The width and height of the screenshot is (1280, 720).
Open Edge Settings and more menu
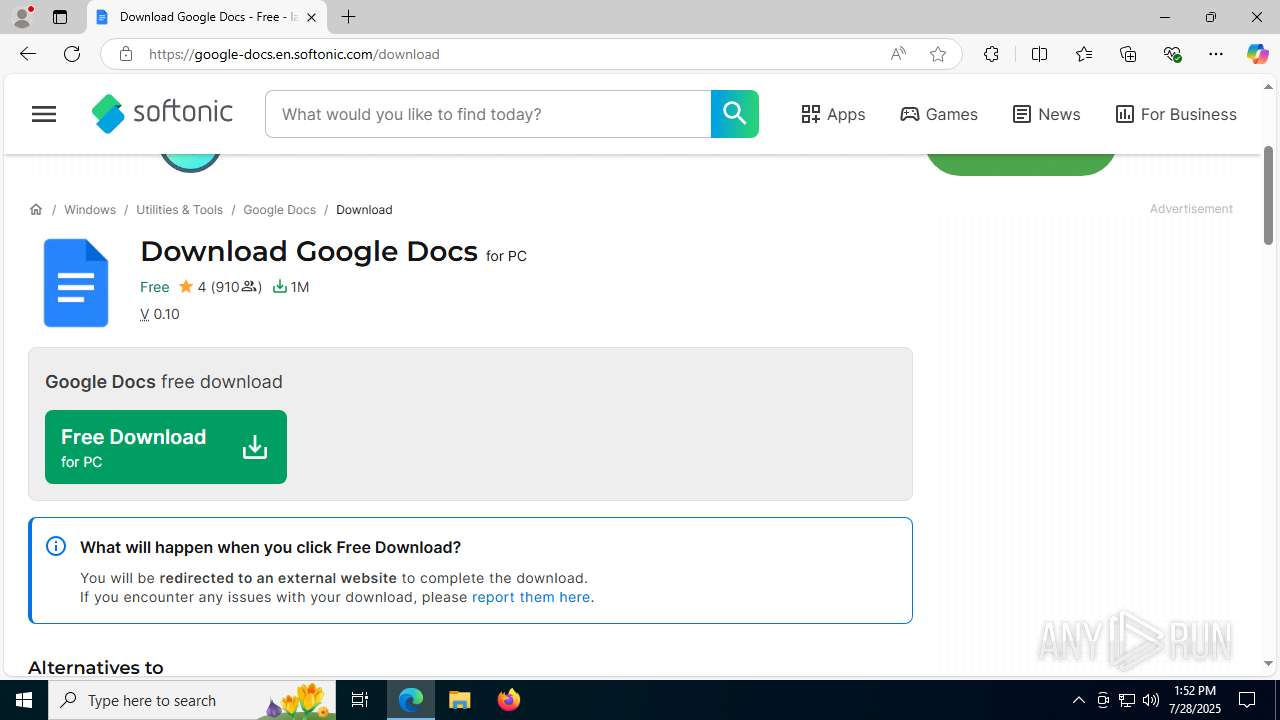point(1216,54)
